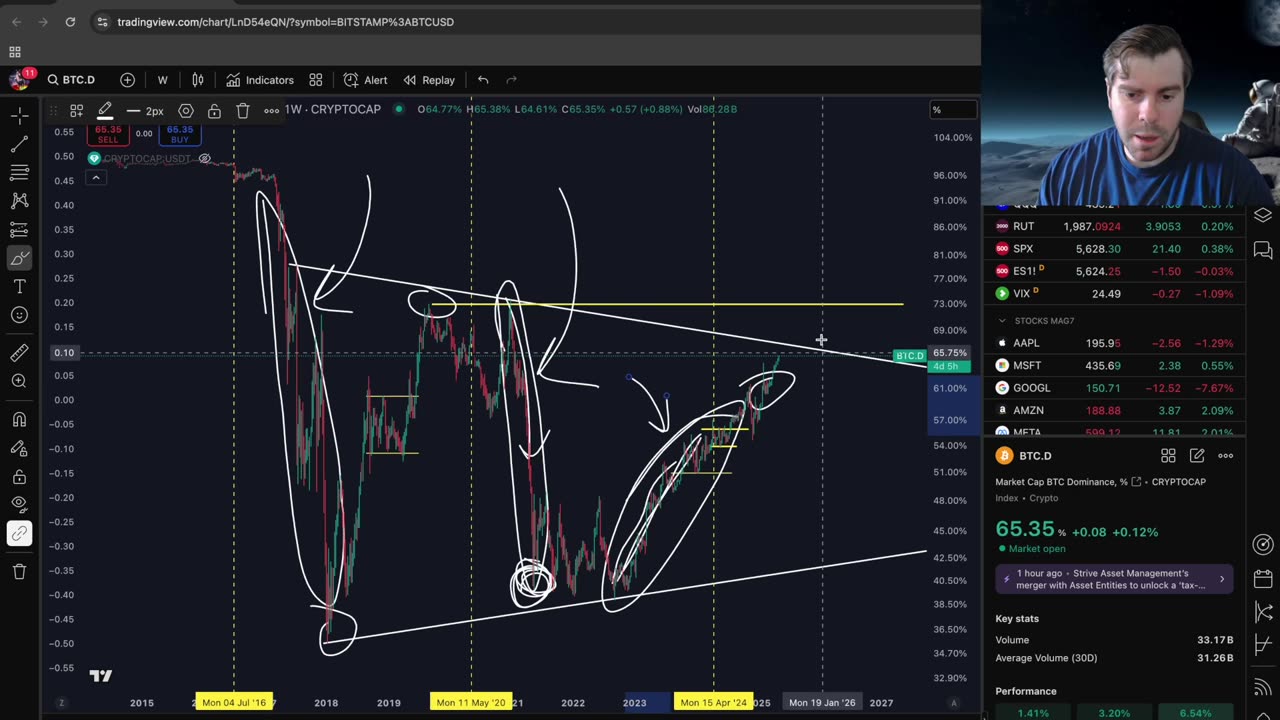Change the brush line color swatch
Image resolution: width=1280 pixels, height=720 pixels.
click(105, 110)
